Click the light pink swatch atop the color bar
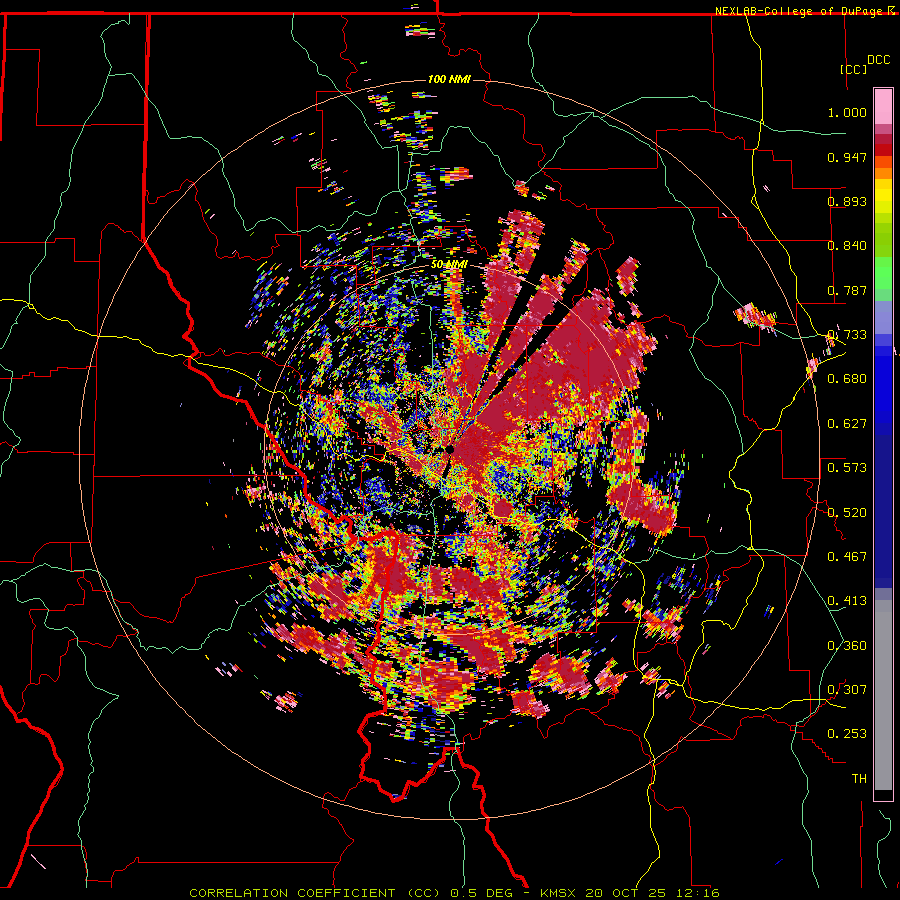This screenshot has width=900, height=900. 883,106
